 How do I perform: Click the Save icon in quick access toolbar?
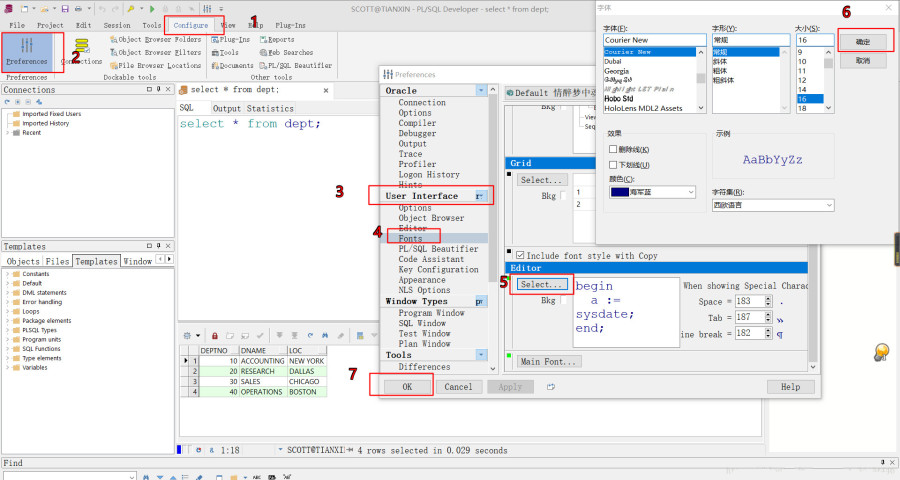pos(65,9)
